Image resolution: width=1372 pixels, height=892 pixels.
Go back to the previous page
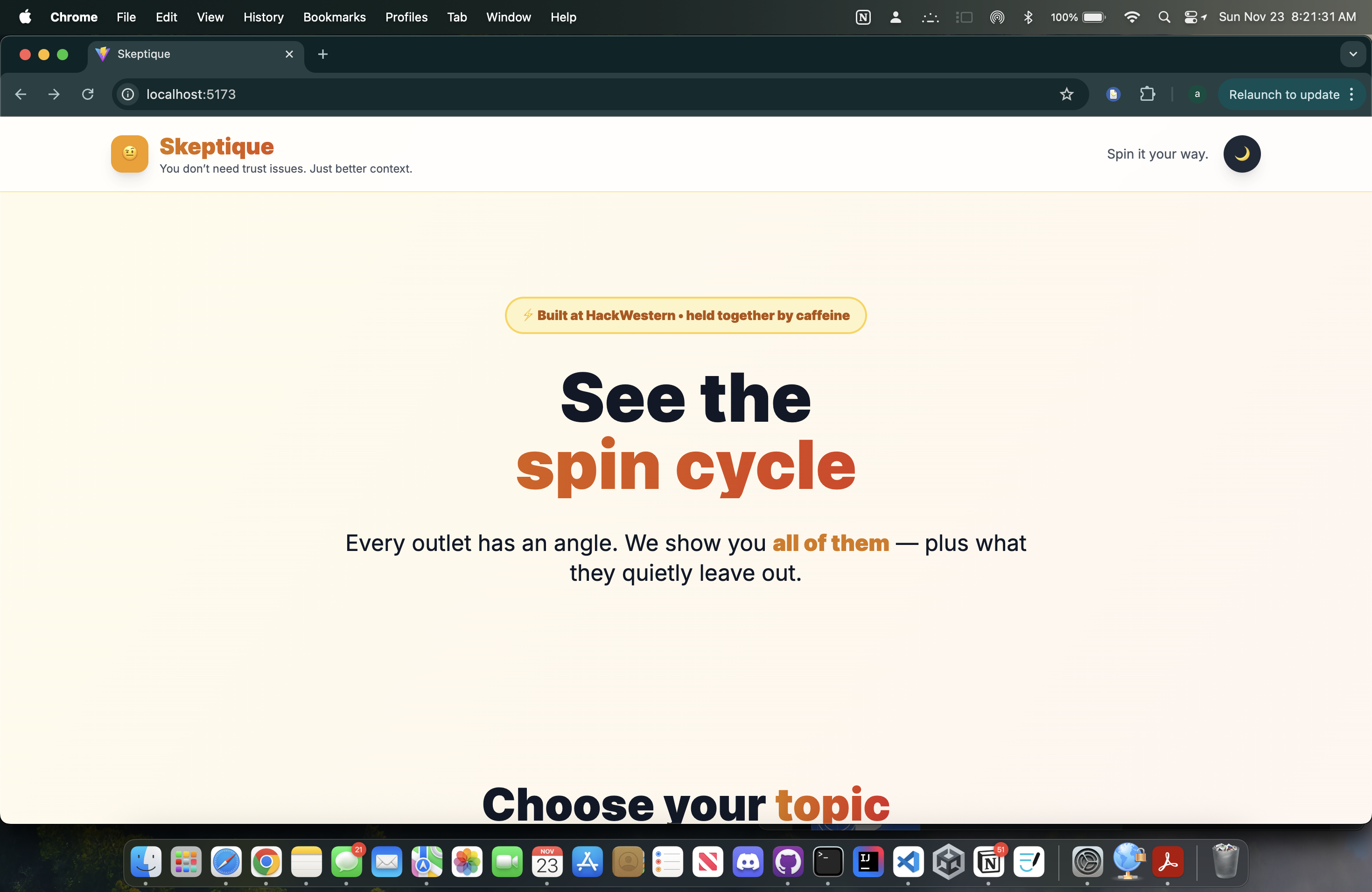point(21,95)
